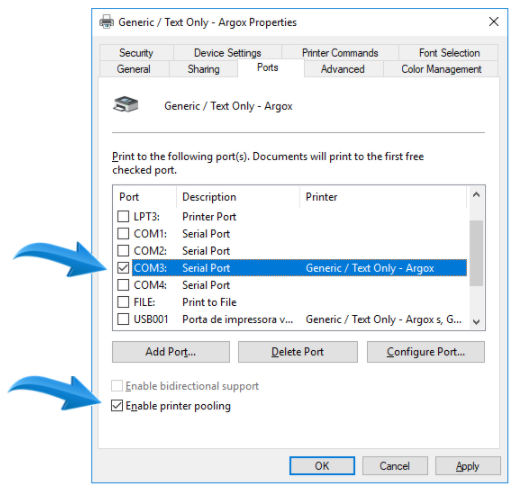This screenshot has height=500, width=527.
Task: Switch to the Color Management tab
Action: pos(441,69)
